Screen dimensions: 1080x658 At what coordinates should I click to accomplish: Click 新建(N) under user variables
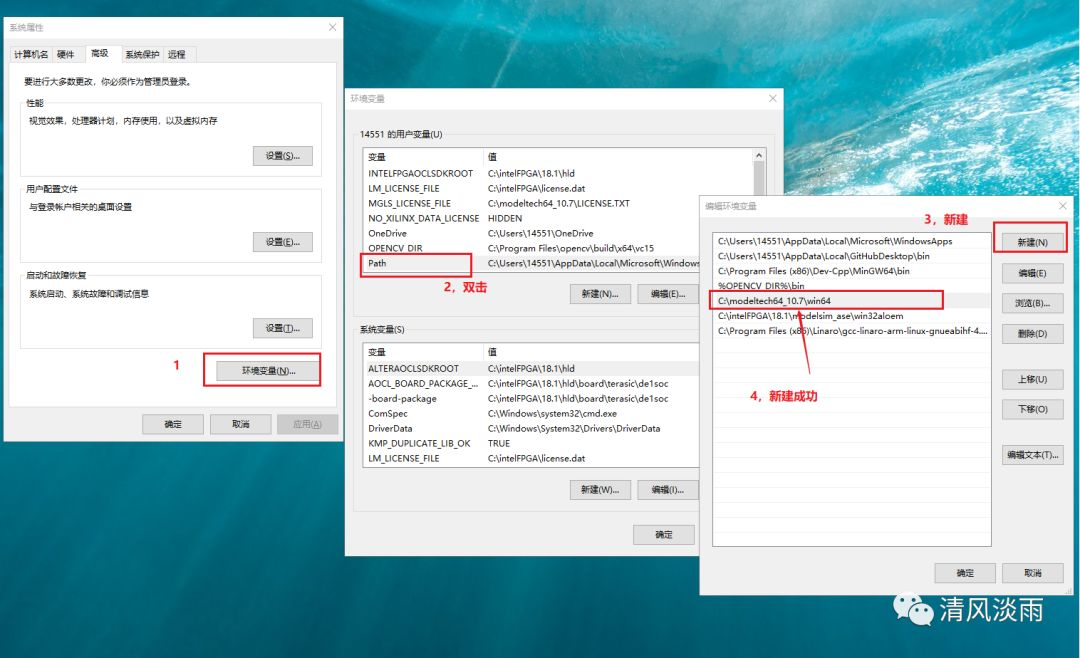601,293
